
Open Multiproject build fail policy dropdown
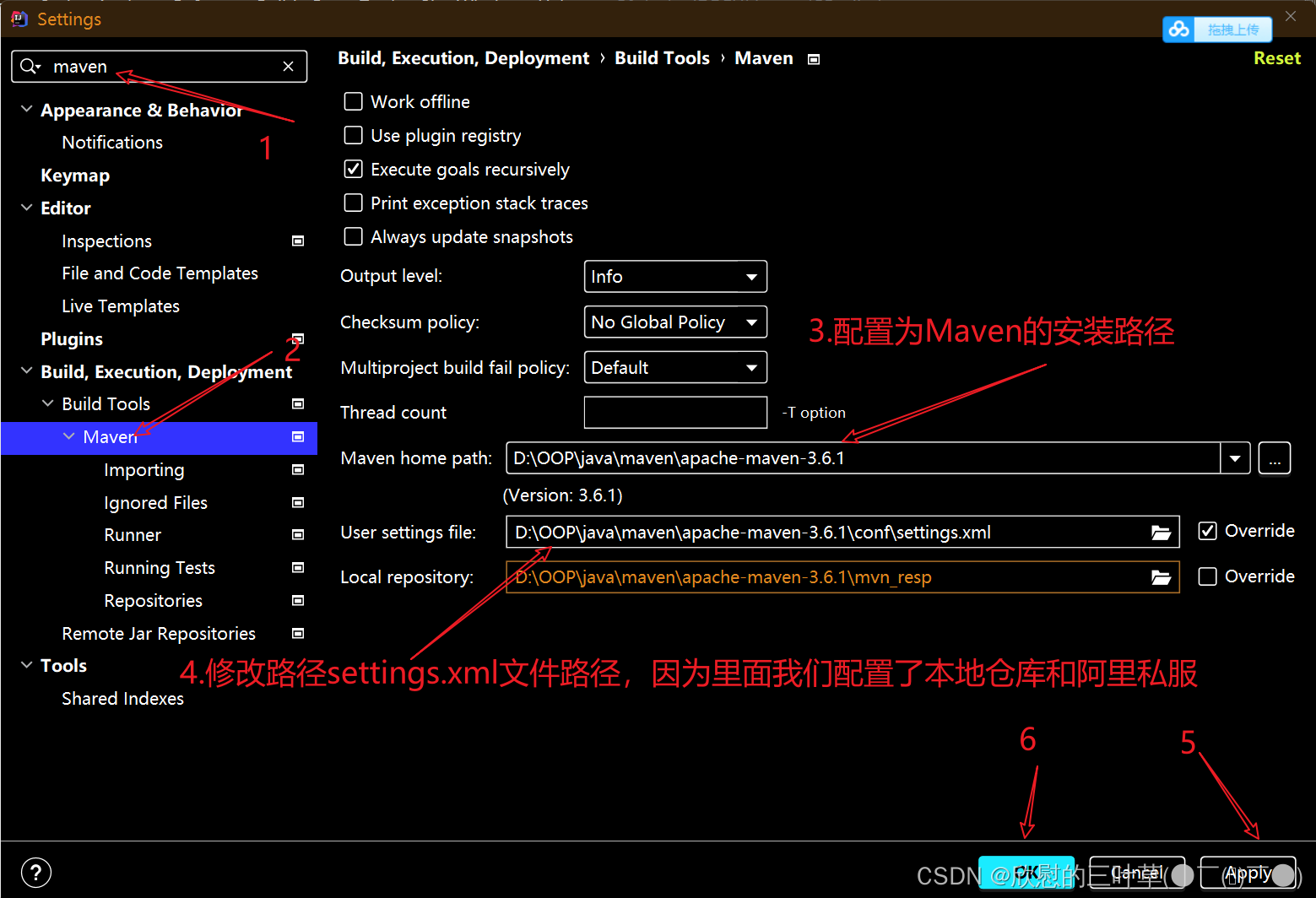point(675,368)
